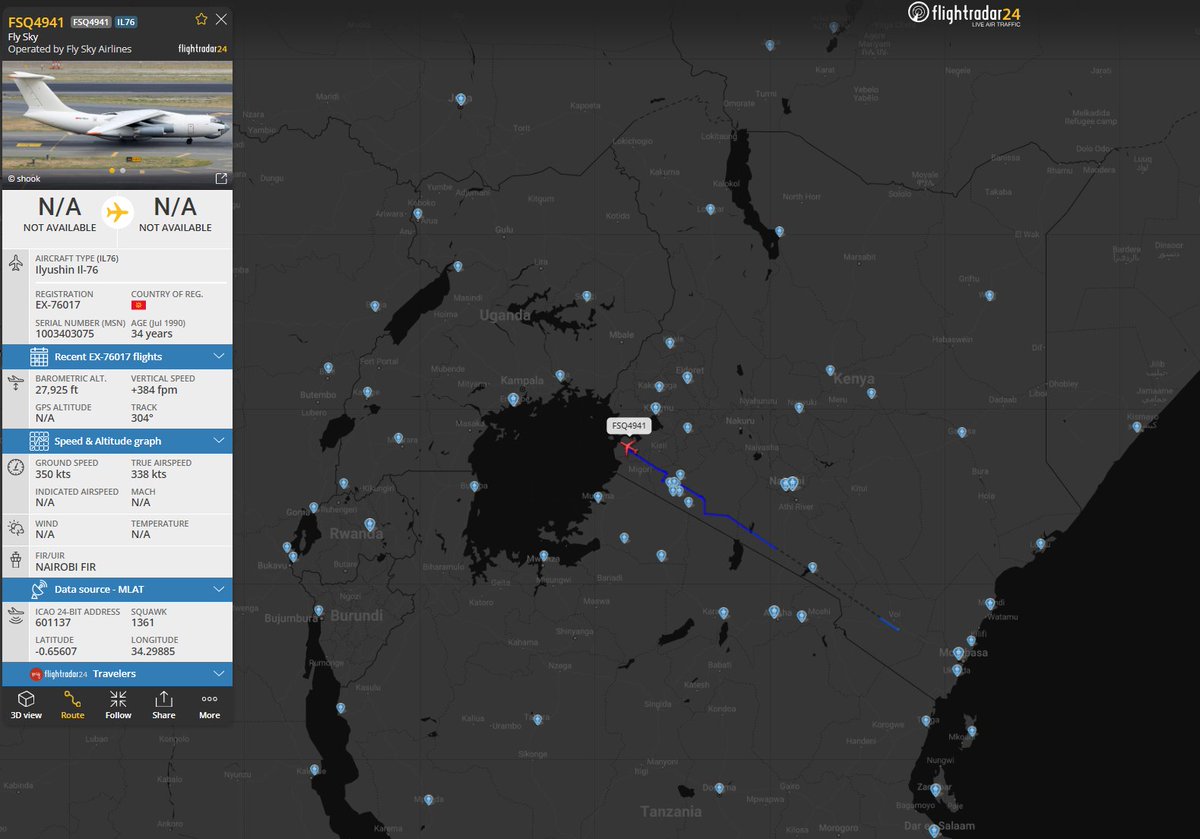Select the Malindi airport pin near Watamu
Screen dimensions: 1200x839
(x=990, y=604)
